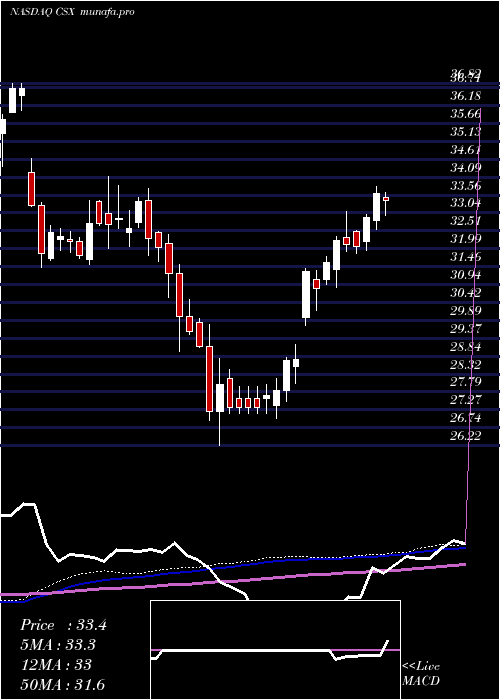
Task: Click the 50MA : 31.6 readout
Action: coord(62,684)
